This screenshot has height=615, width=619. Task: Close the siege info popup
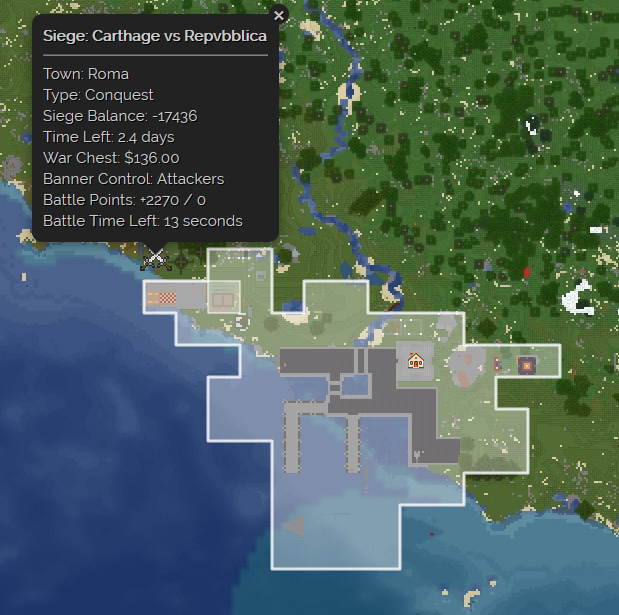click(280, 15)
